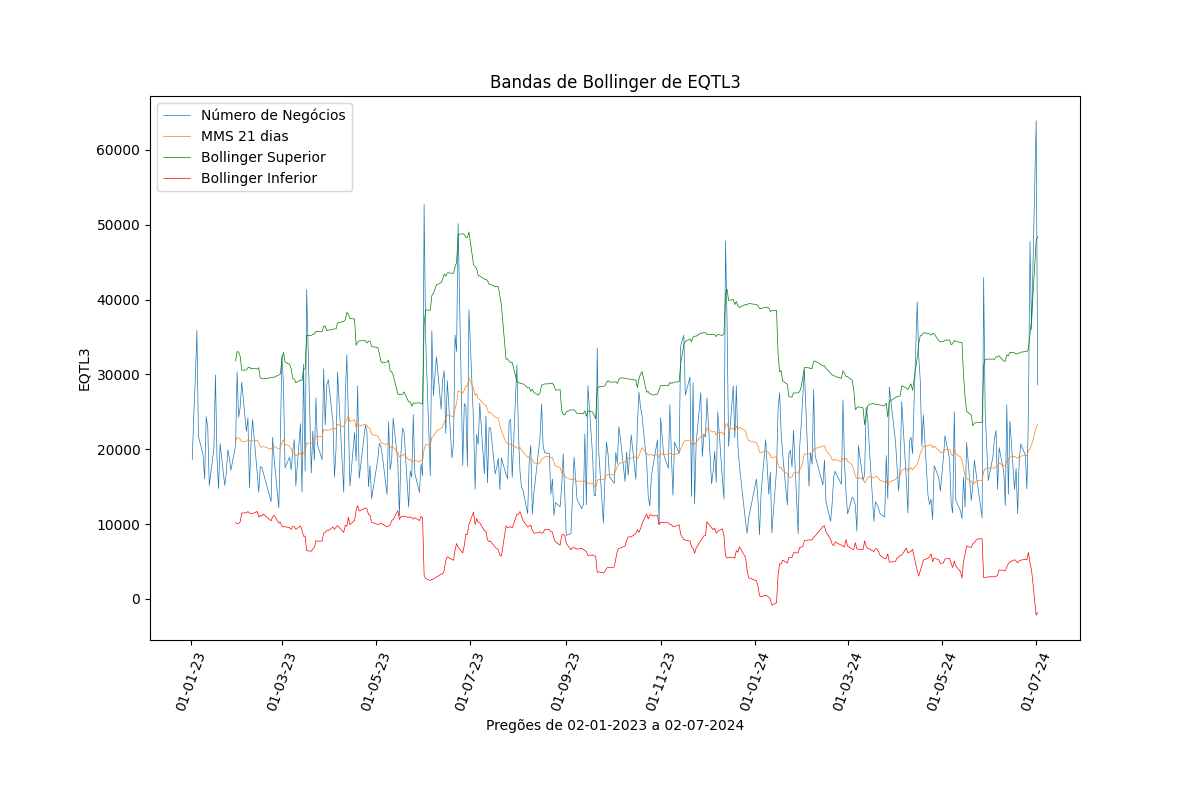Click the y-axis tick label "40000"
Screen dimensions: 1200x800
click(117, 300)
